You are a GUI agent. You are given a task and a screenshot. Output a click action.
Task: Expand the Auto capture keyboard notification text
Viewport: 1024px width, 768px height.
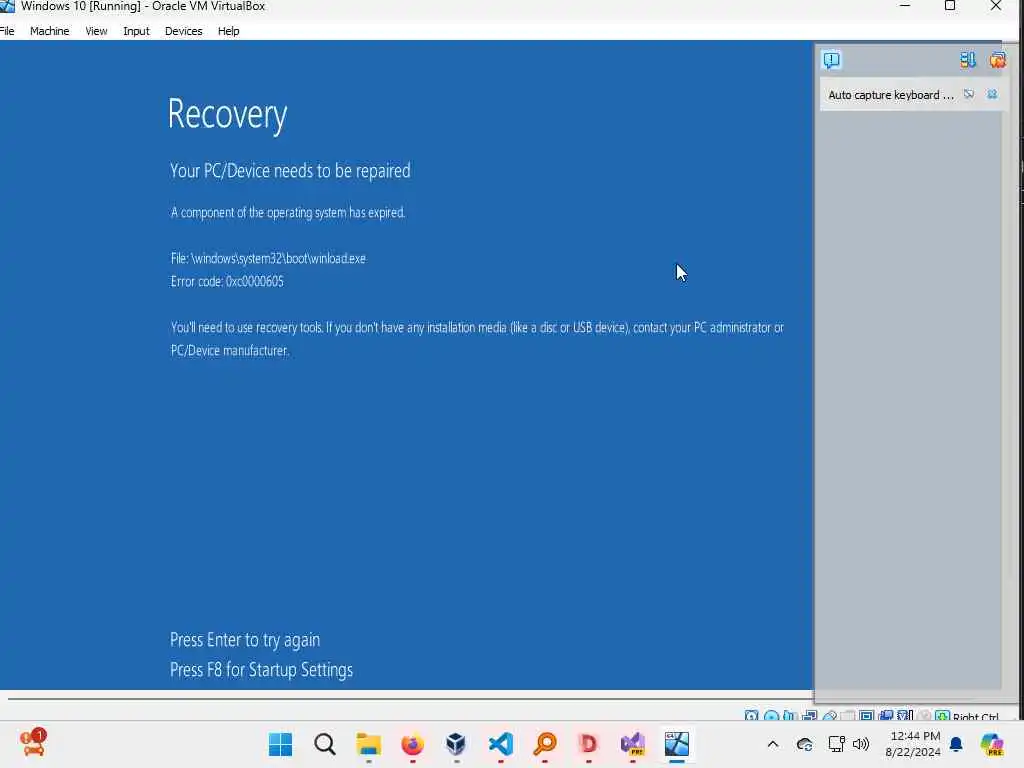coord(891,95)
